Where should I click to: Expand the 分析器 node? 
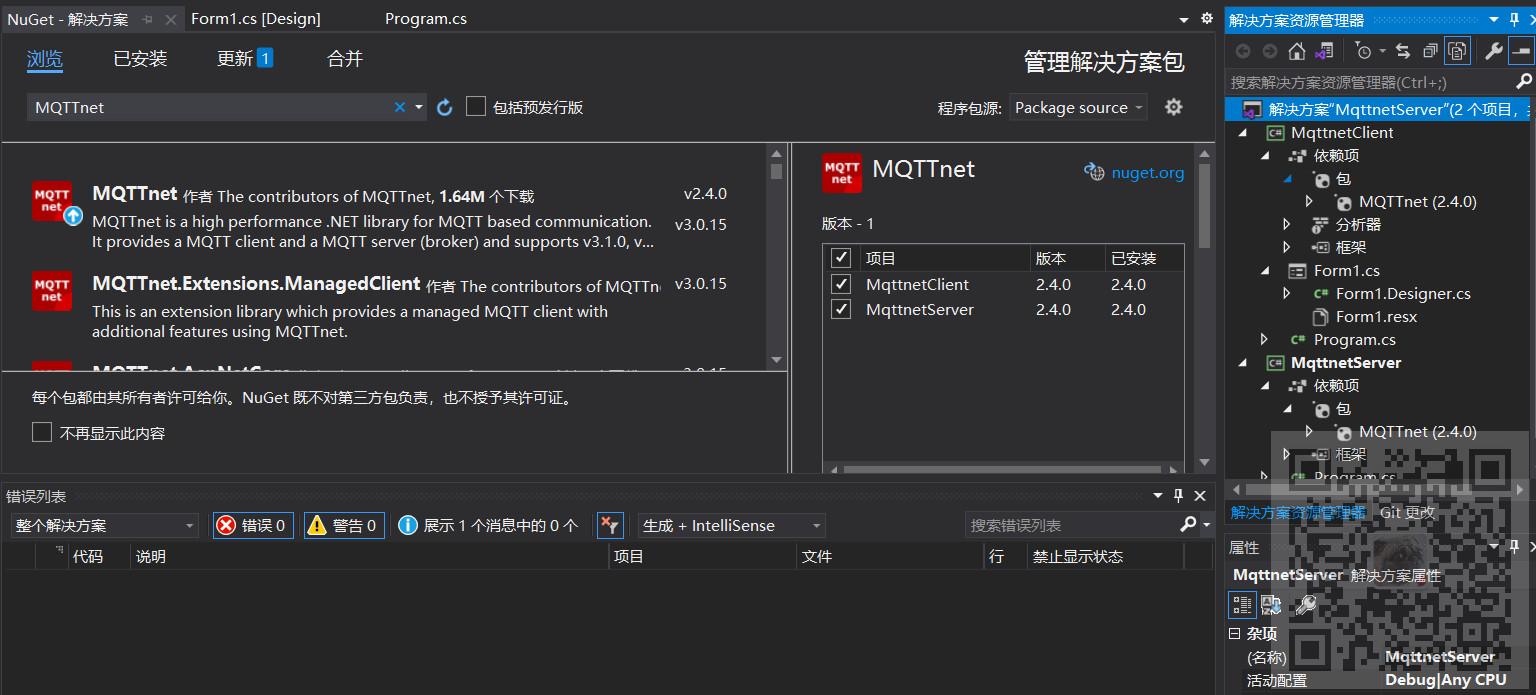point(1288,224)
